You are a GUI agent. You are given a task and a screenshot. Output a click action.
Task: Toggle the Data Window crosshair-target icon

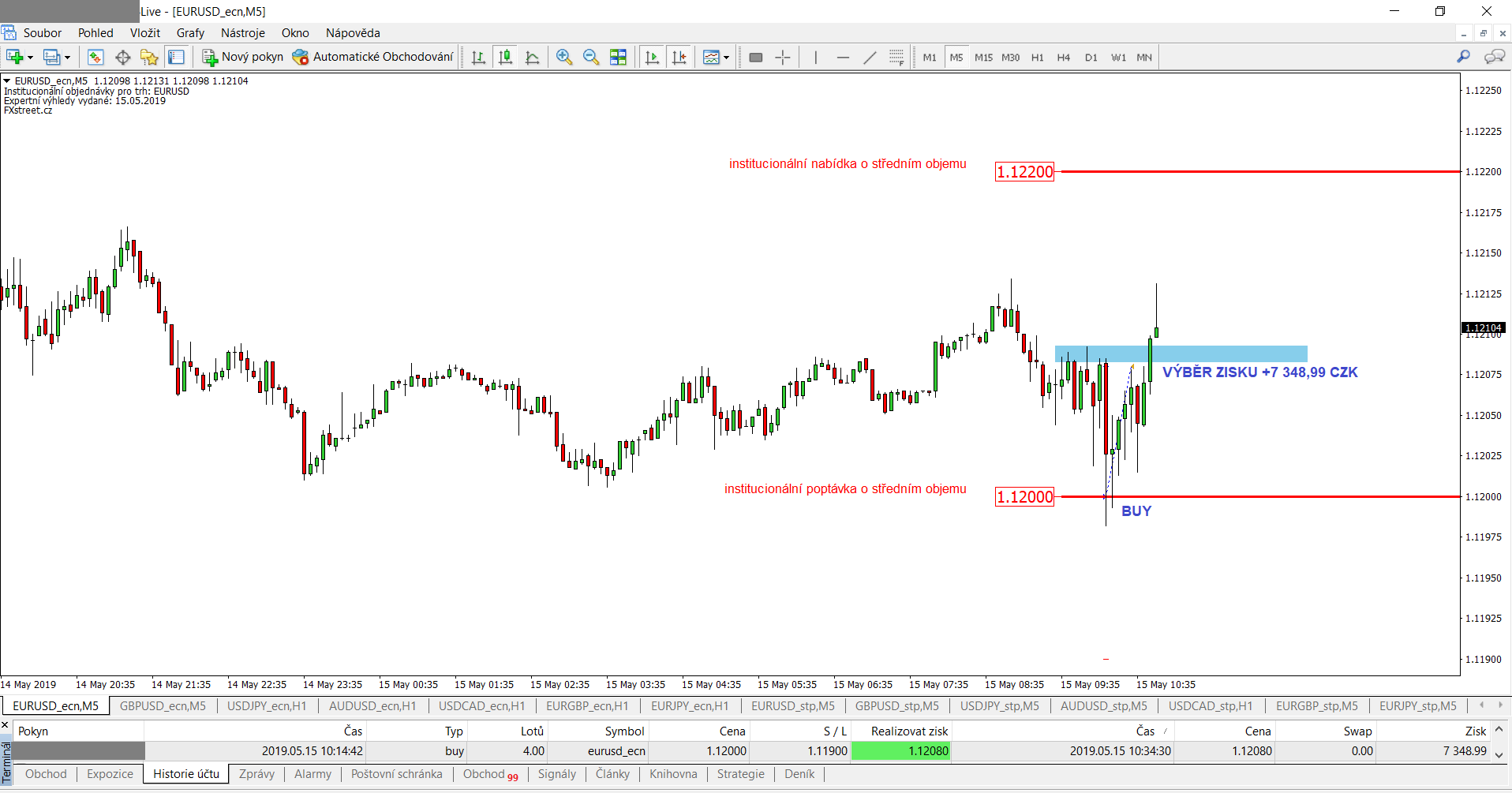[x=123, y=57]
